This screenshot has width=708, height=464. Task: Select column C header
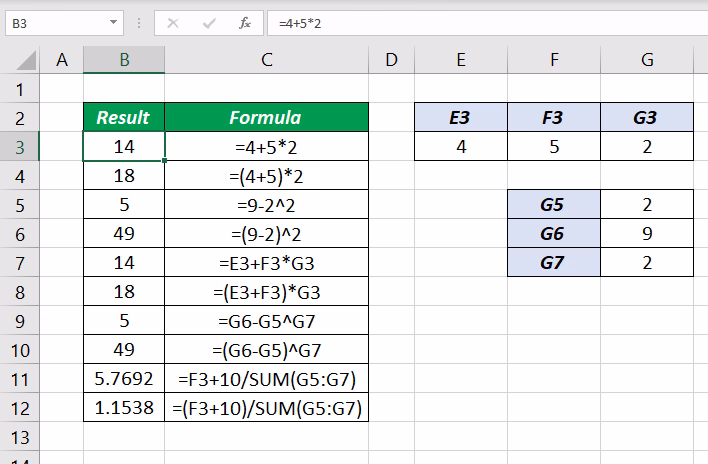266,60
